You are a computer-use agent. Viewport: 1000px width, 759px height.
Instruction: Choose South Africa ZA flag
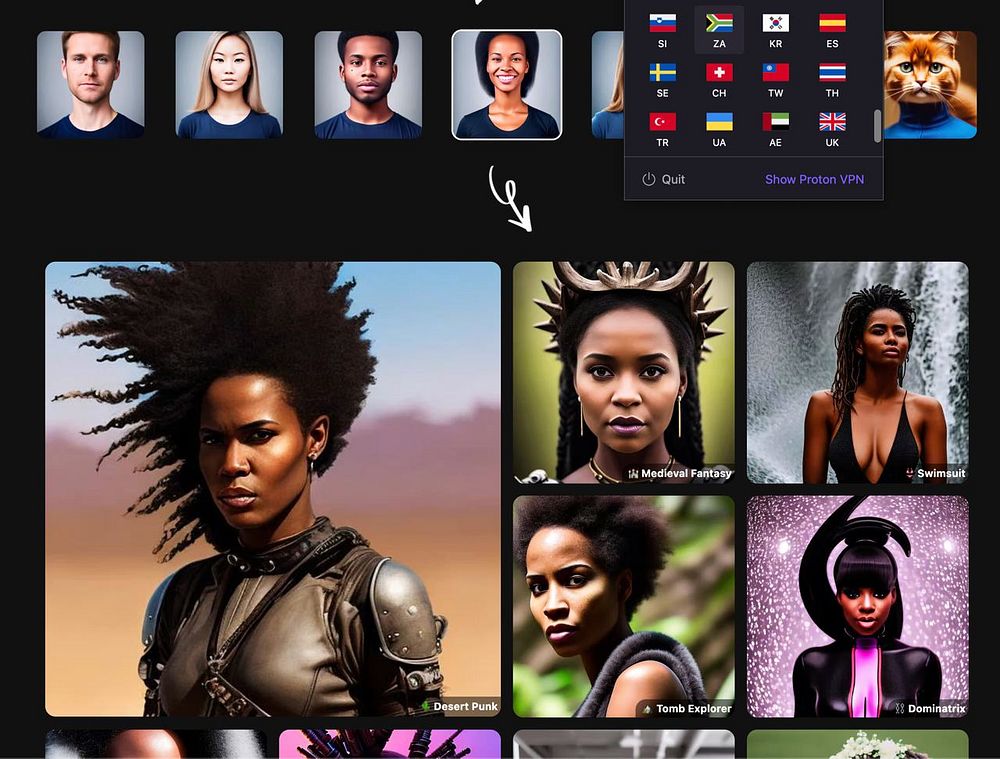pyautogui.click(x=719, y=23)
